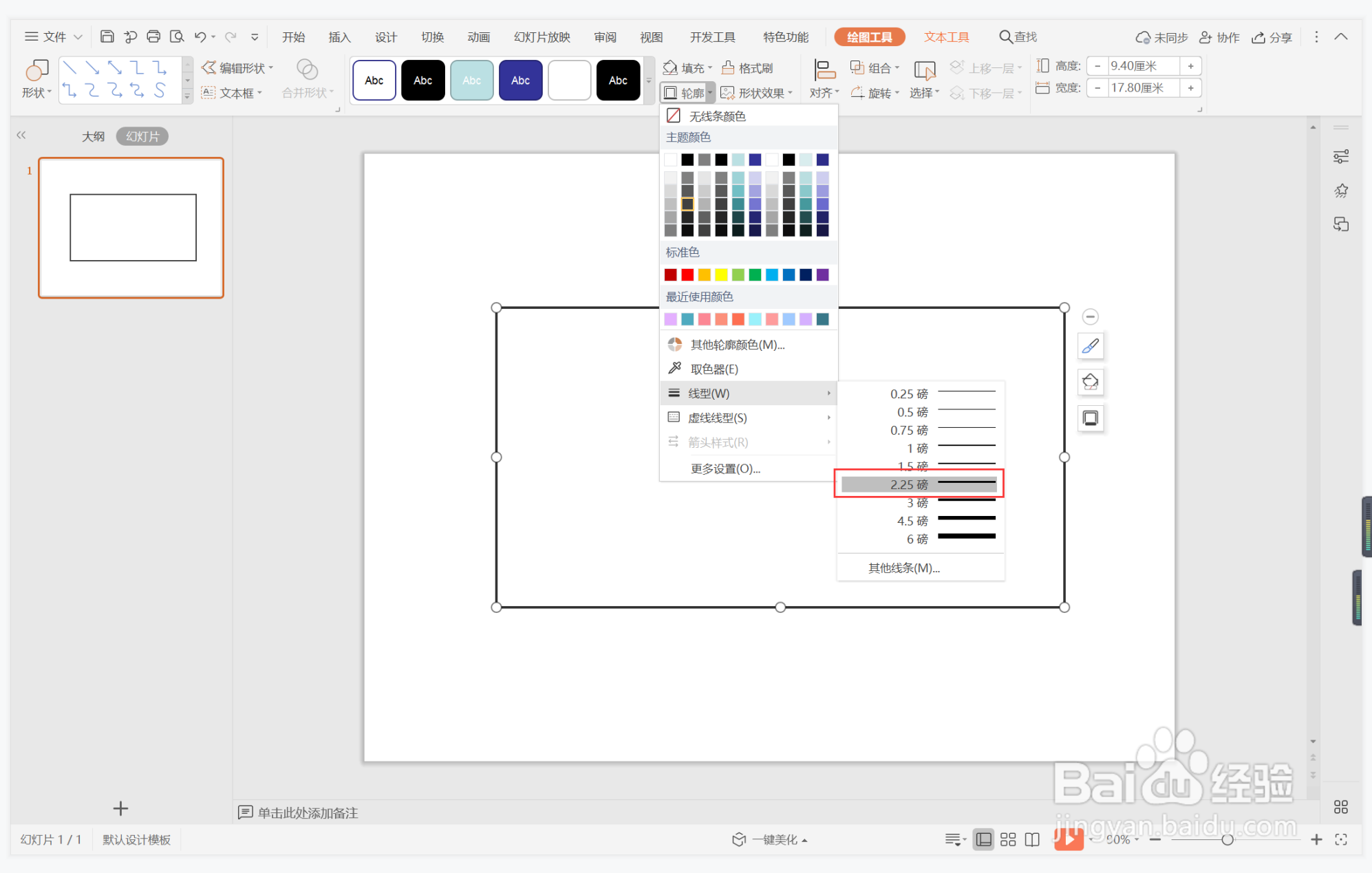Collapse the slide panel with double chevron
The height and width of the screenshot is (873, 1372).
tap(21, 136)
